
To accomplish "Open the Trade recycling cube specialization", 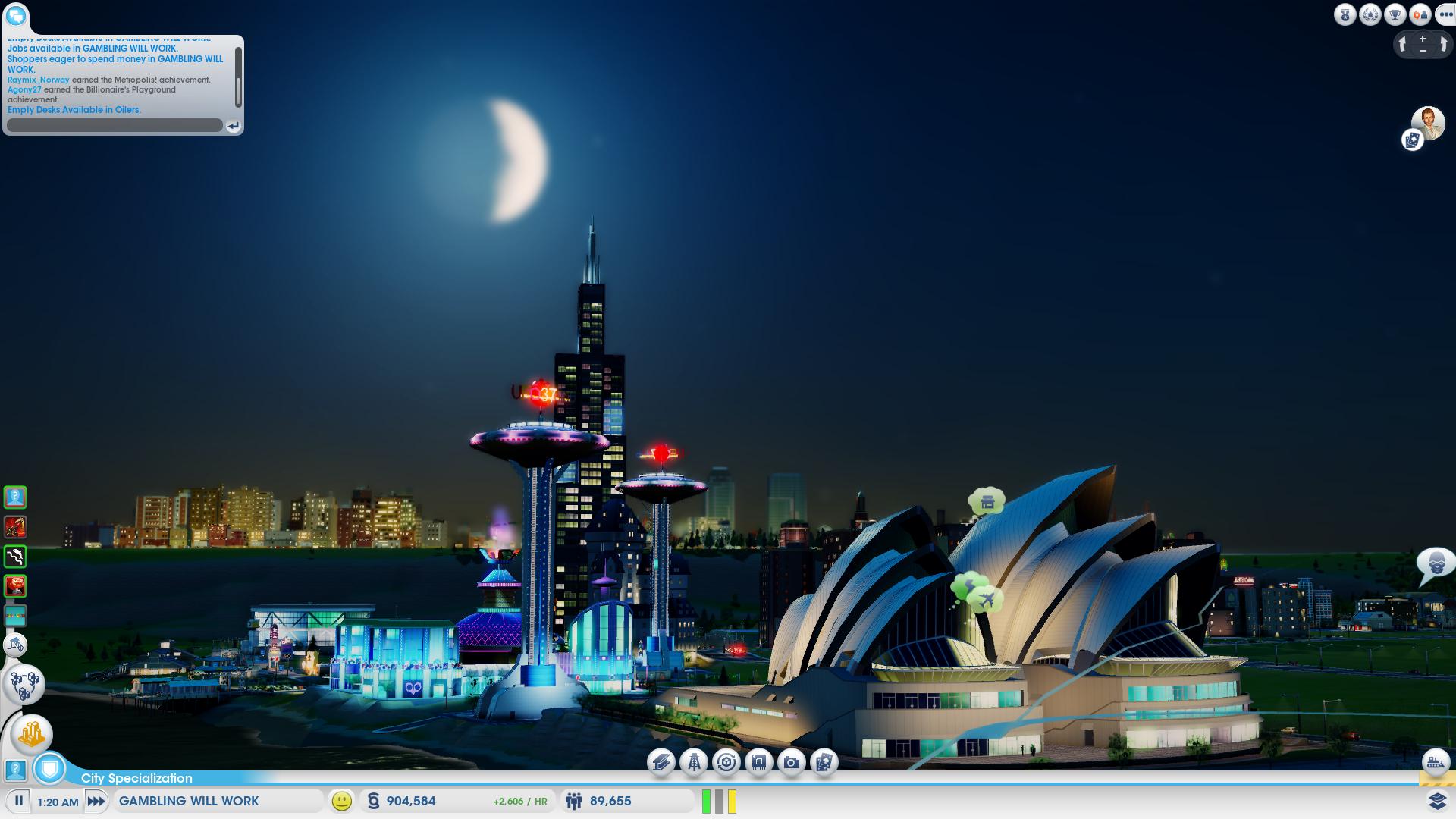I will pos(726,762).
